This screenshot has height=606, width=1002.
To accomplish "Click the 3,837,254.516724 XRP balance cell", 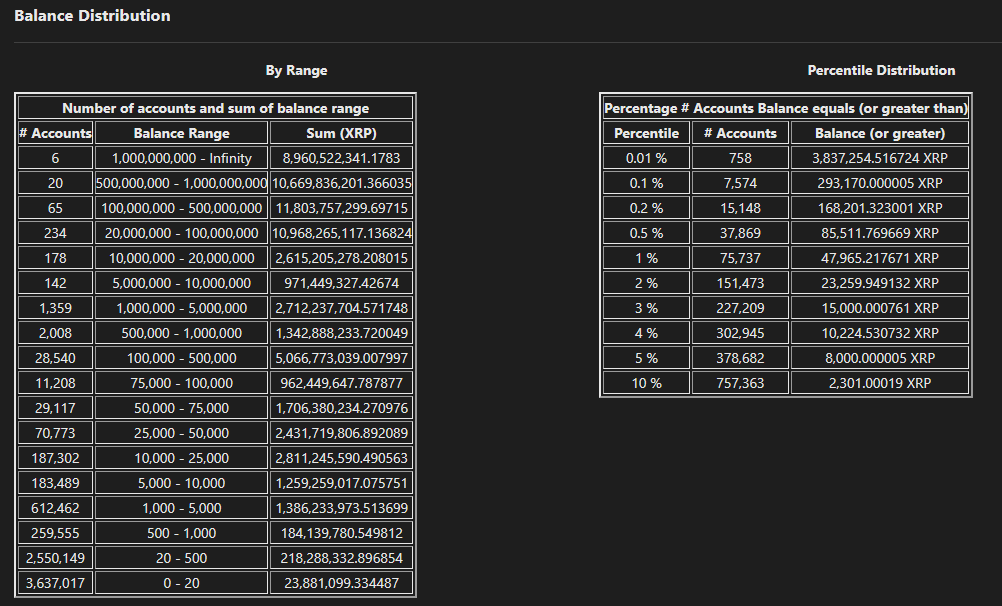I will [880, 158].
